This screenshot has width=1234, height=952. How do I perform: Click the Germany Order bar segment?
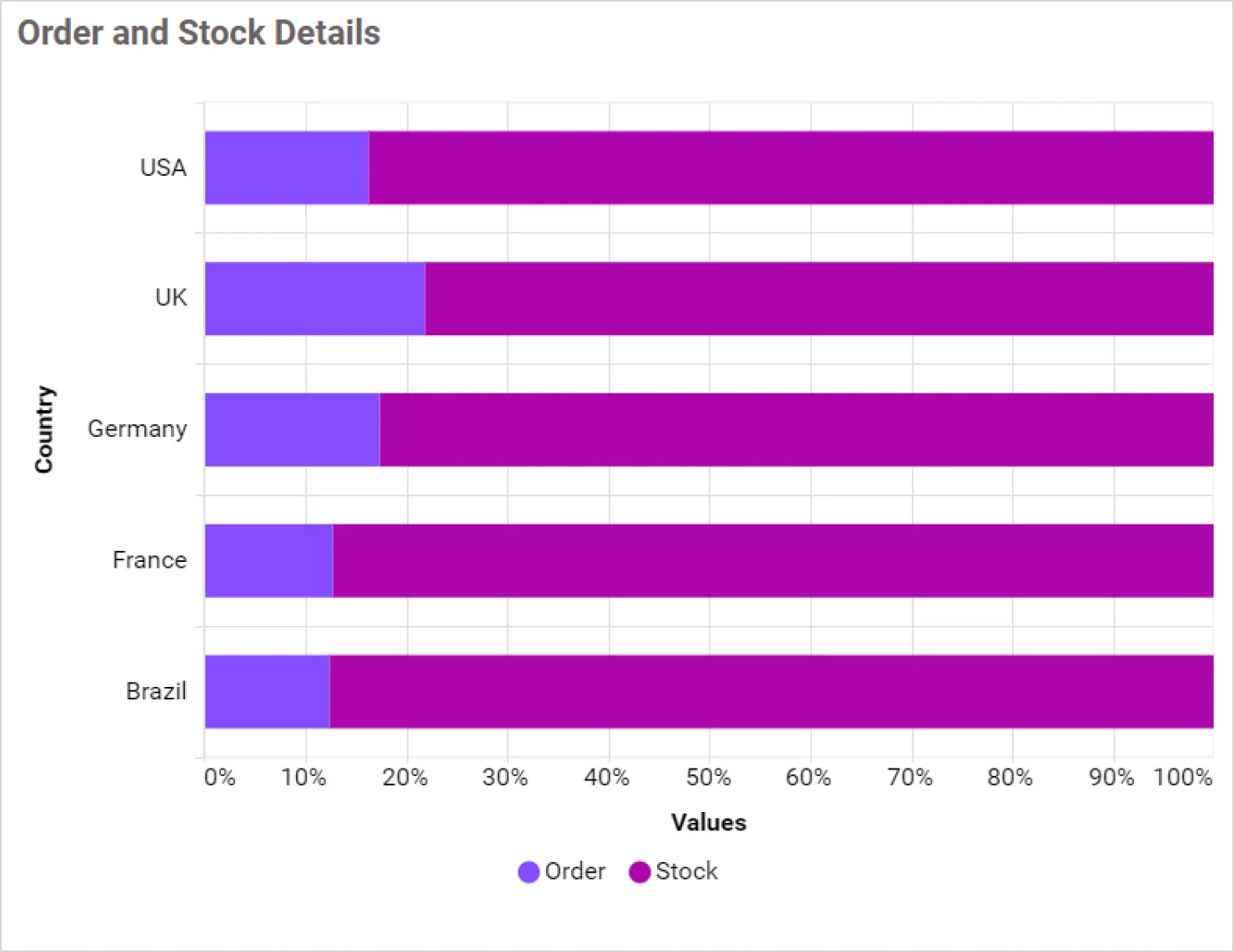point(292,429)
